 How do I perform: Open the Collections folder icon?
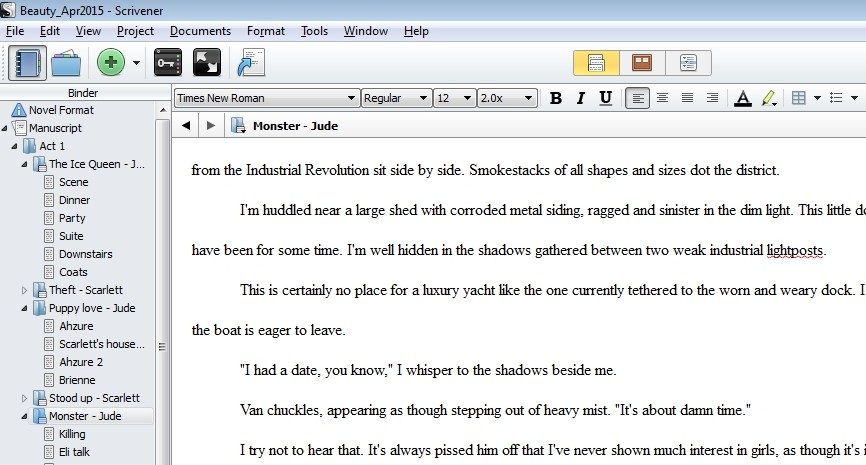coord(66,63)
